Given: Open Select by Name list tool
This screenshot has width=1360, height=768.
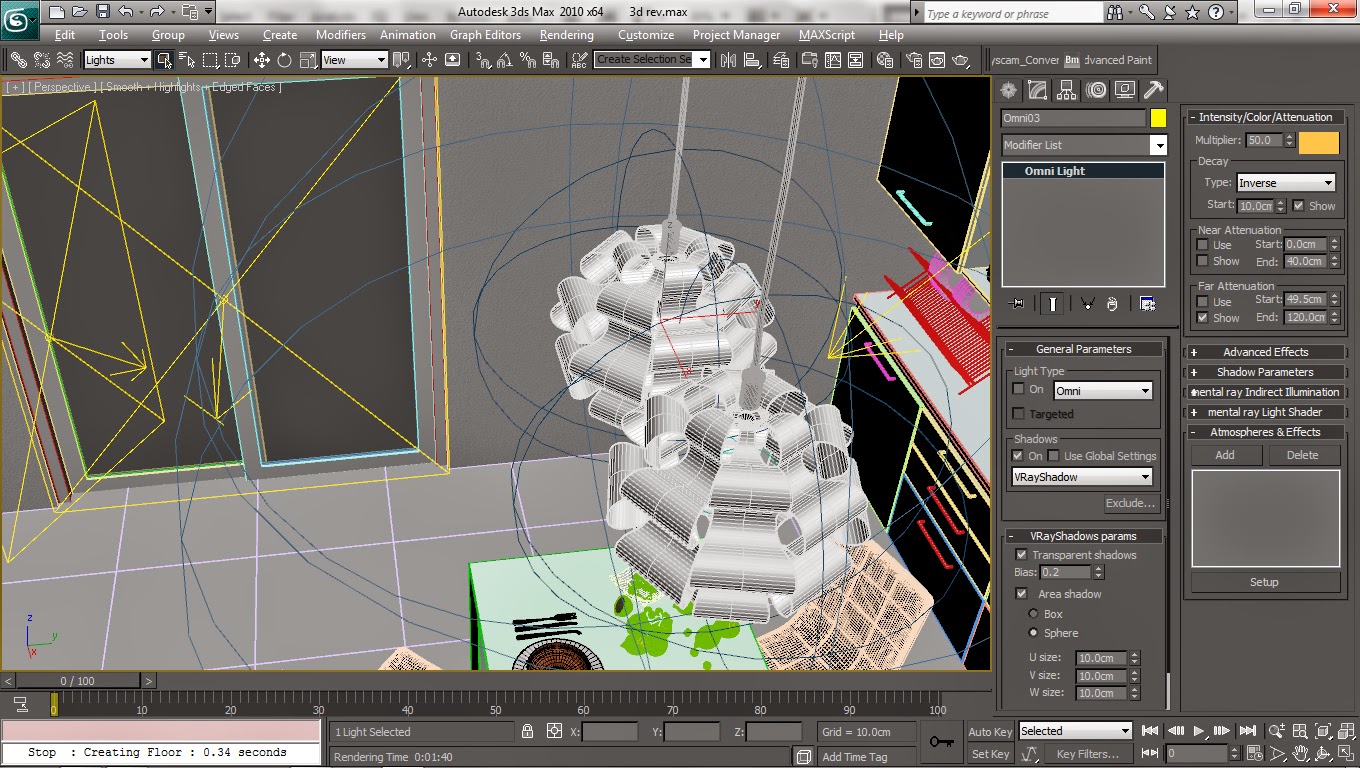Looking at the screenshot, I should pos(187,60).
